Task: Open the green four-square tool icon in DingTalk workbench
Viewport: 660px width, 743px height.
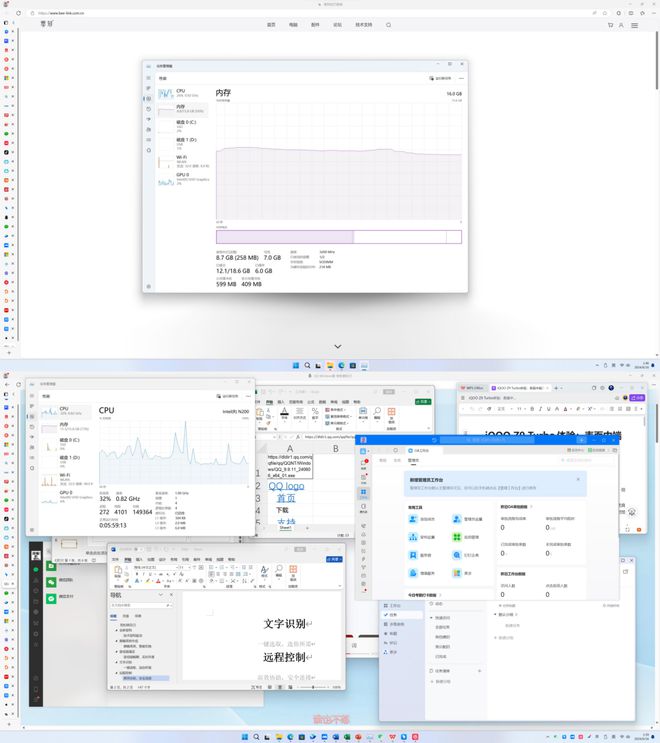Action: point(457,537)
